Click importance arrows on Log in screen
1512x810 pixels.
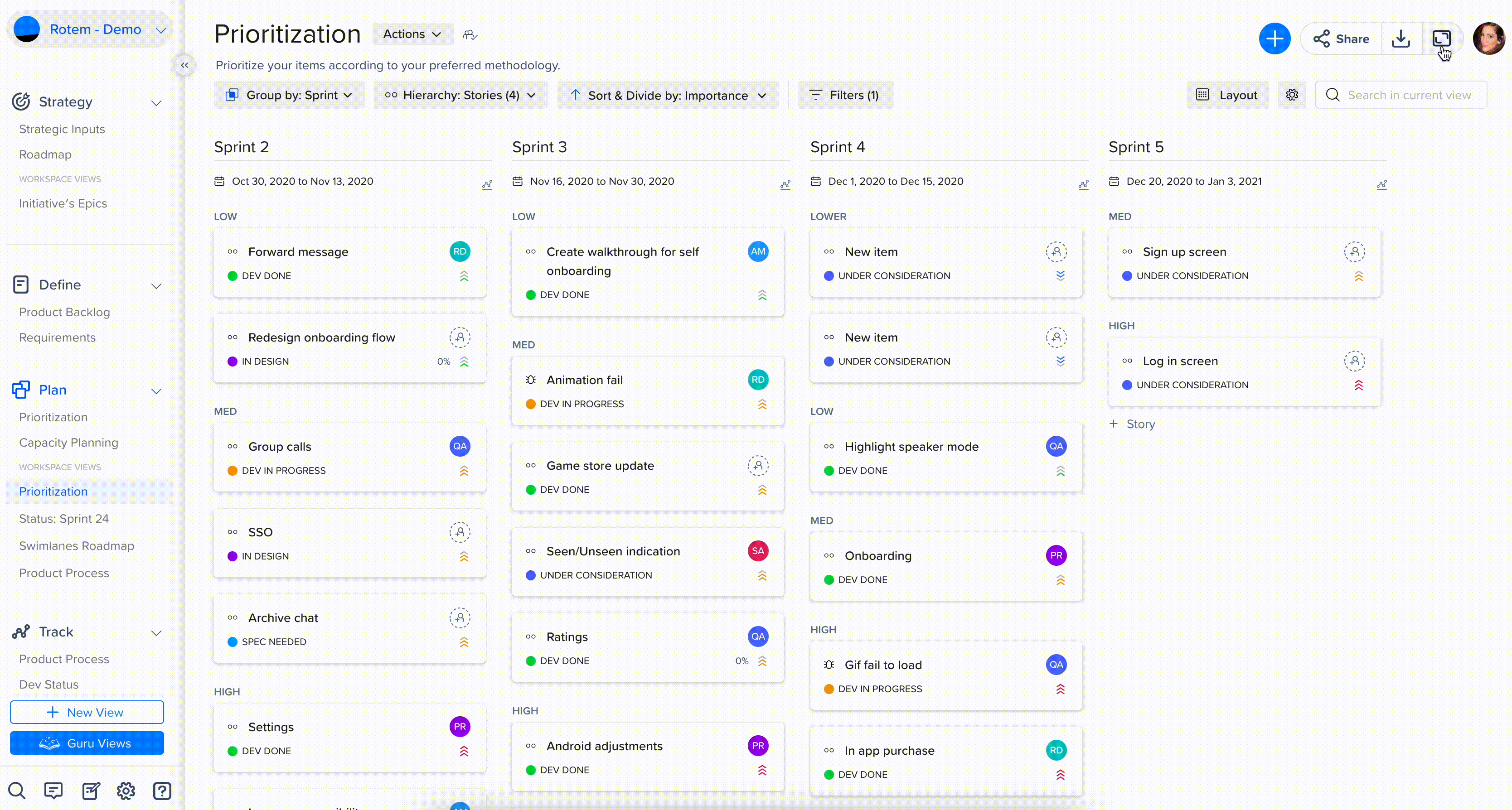1358,386
